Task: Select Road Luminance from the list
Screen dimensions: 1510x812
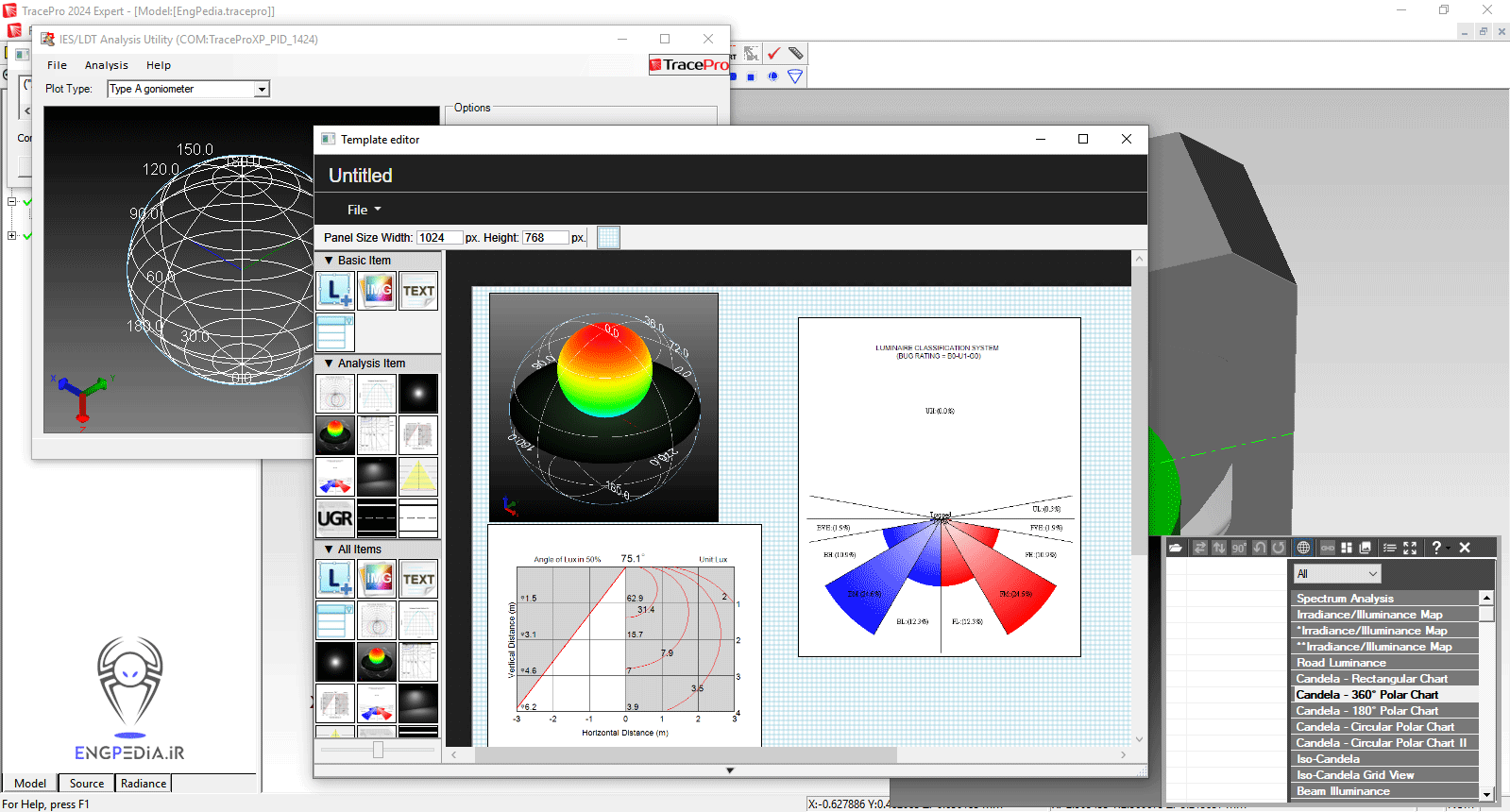Action: click(x=1341, y=663)
